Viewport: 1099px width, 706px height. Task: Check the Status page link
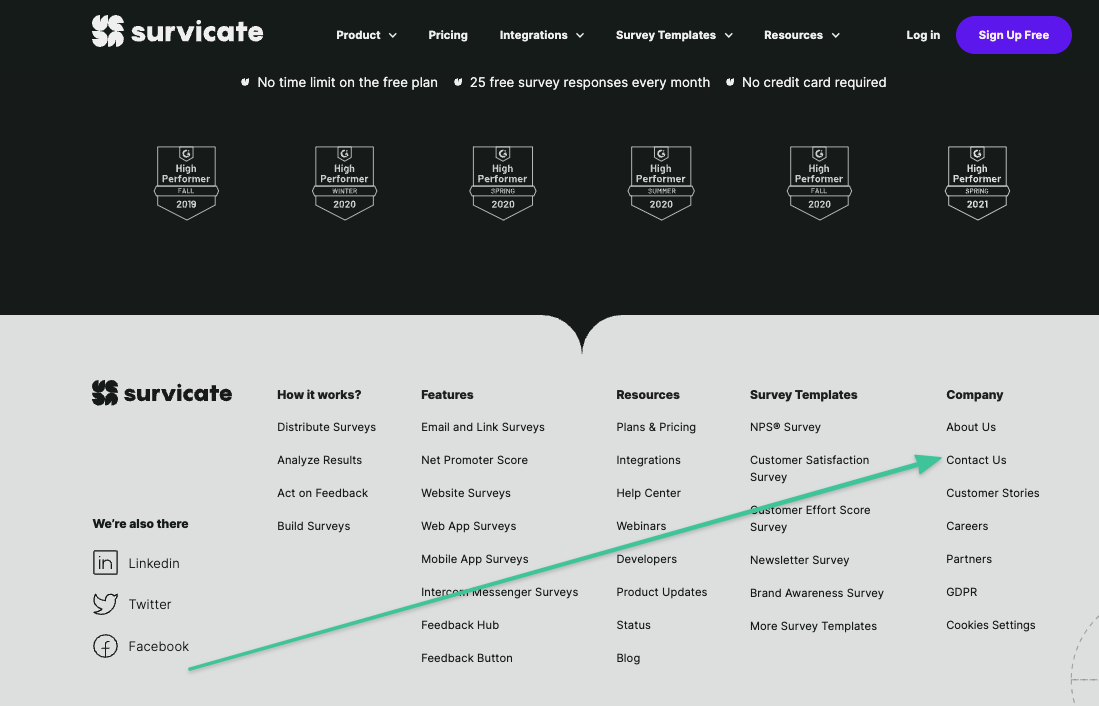point(634,625)
